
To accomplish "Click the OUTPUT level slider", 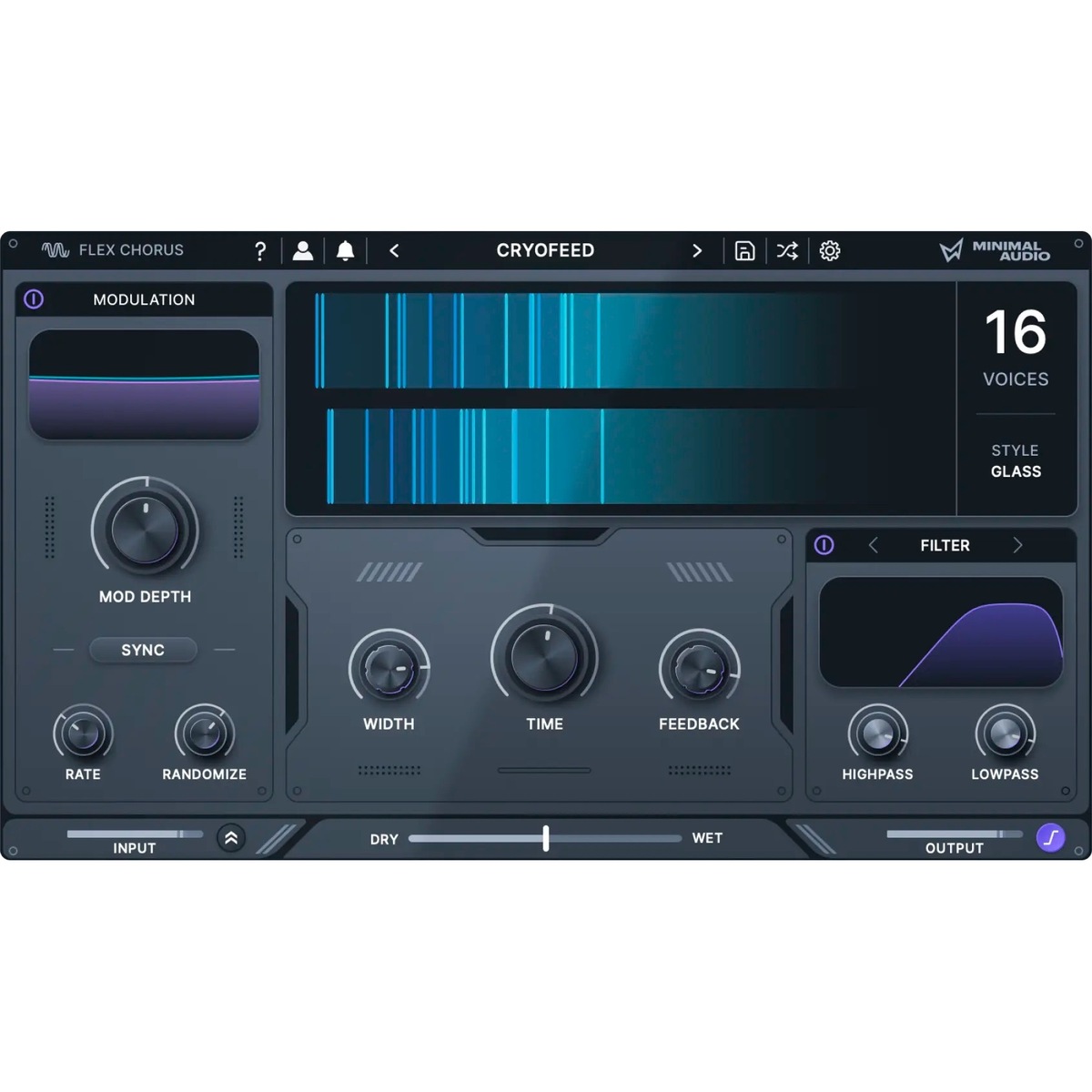I will (955, 834).
